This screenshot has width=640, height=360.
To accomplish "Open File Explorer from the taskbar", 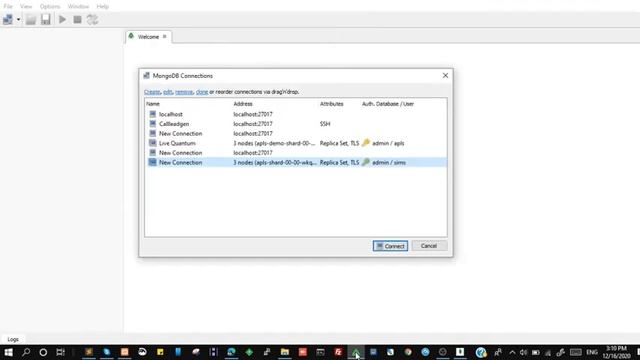I will pyautogui.click(x=284, y=352).
